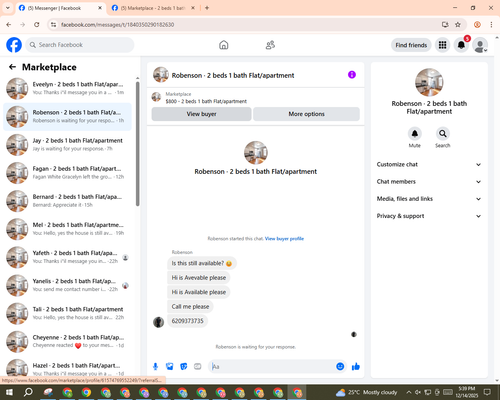This screenshot has width=500, height=400.
Task: Open the Tali conversation
Action: [67, 313]
